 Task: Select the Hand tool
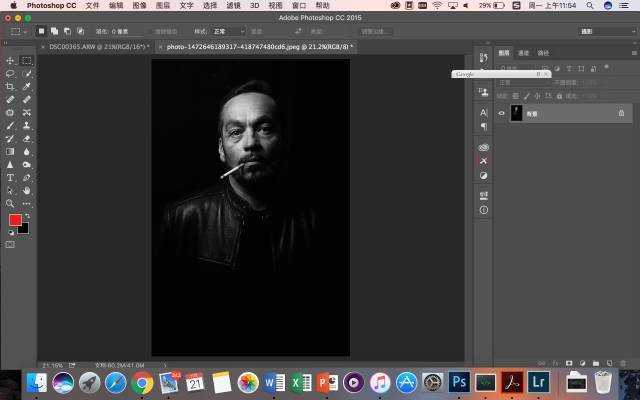click(x=26, y=190)
